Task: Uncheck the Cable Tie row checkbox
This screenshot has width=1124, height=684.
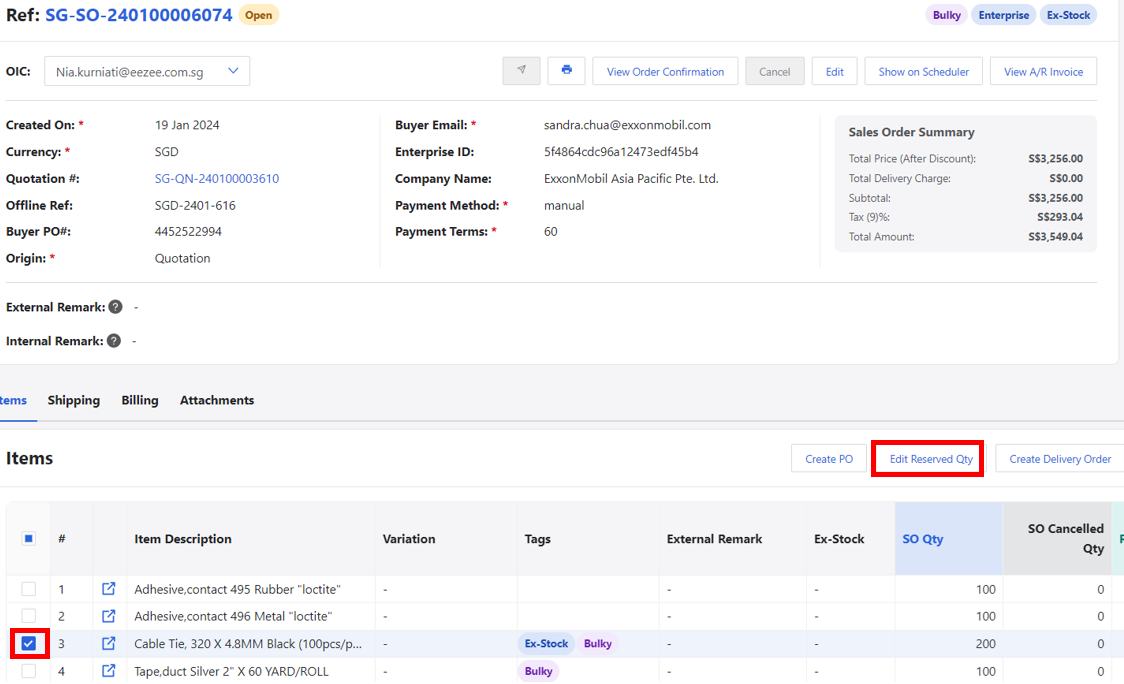Action: coord(29,643)
